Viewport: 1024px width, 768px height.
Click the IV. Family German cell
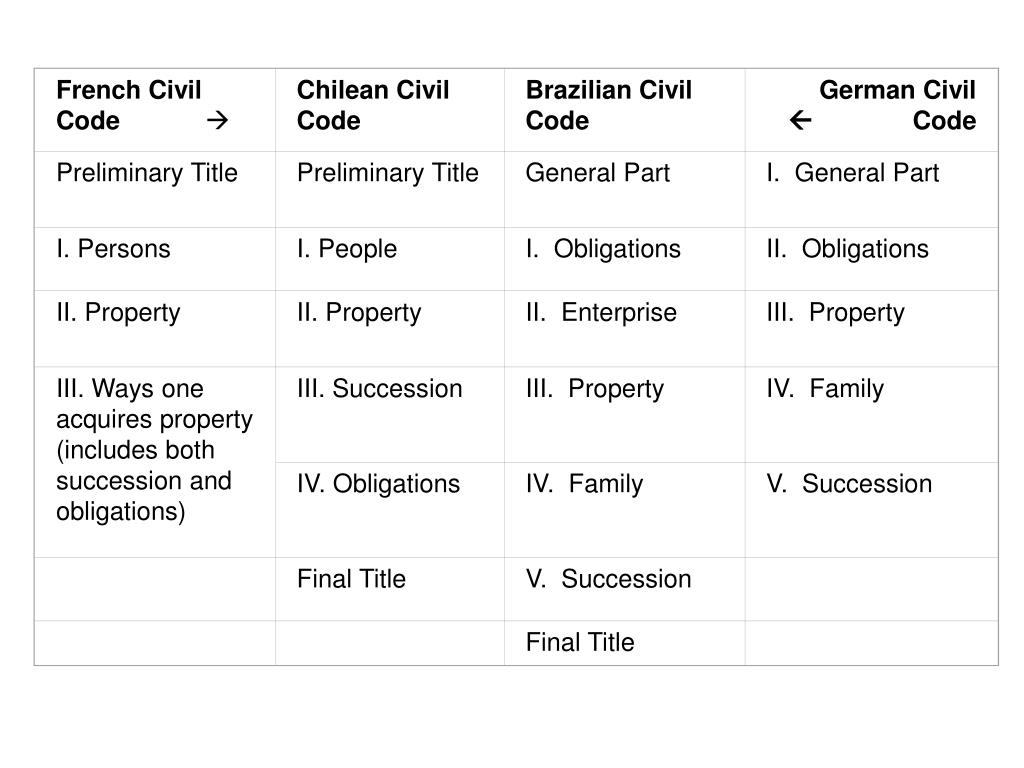872,415
